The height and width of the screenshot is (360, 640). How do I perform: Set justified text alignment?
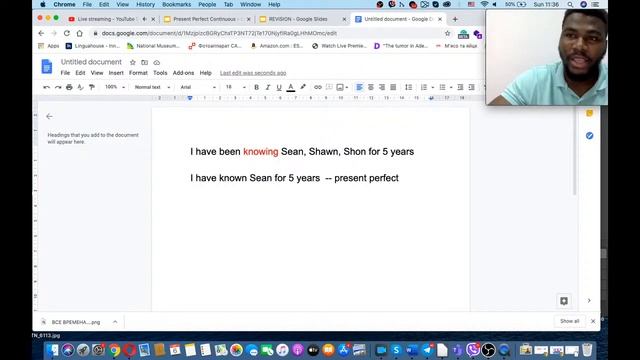[x=393, y=87]
